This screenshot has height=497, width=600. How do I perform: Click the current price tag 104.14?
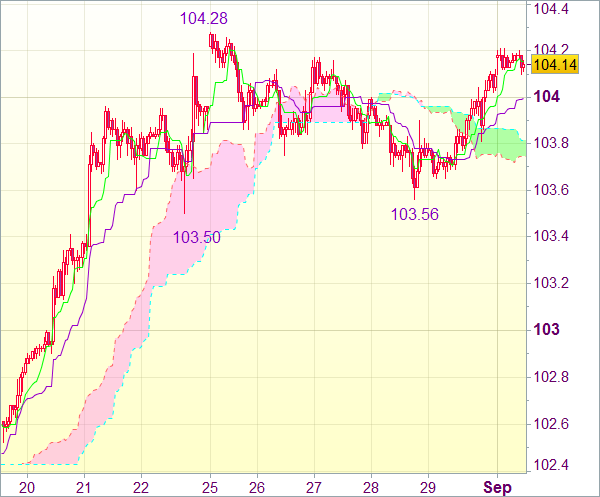coord(555,65)
